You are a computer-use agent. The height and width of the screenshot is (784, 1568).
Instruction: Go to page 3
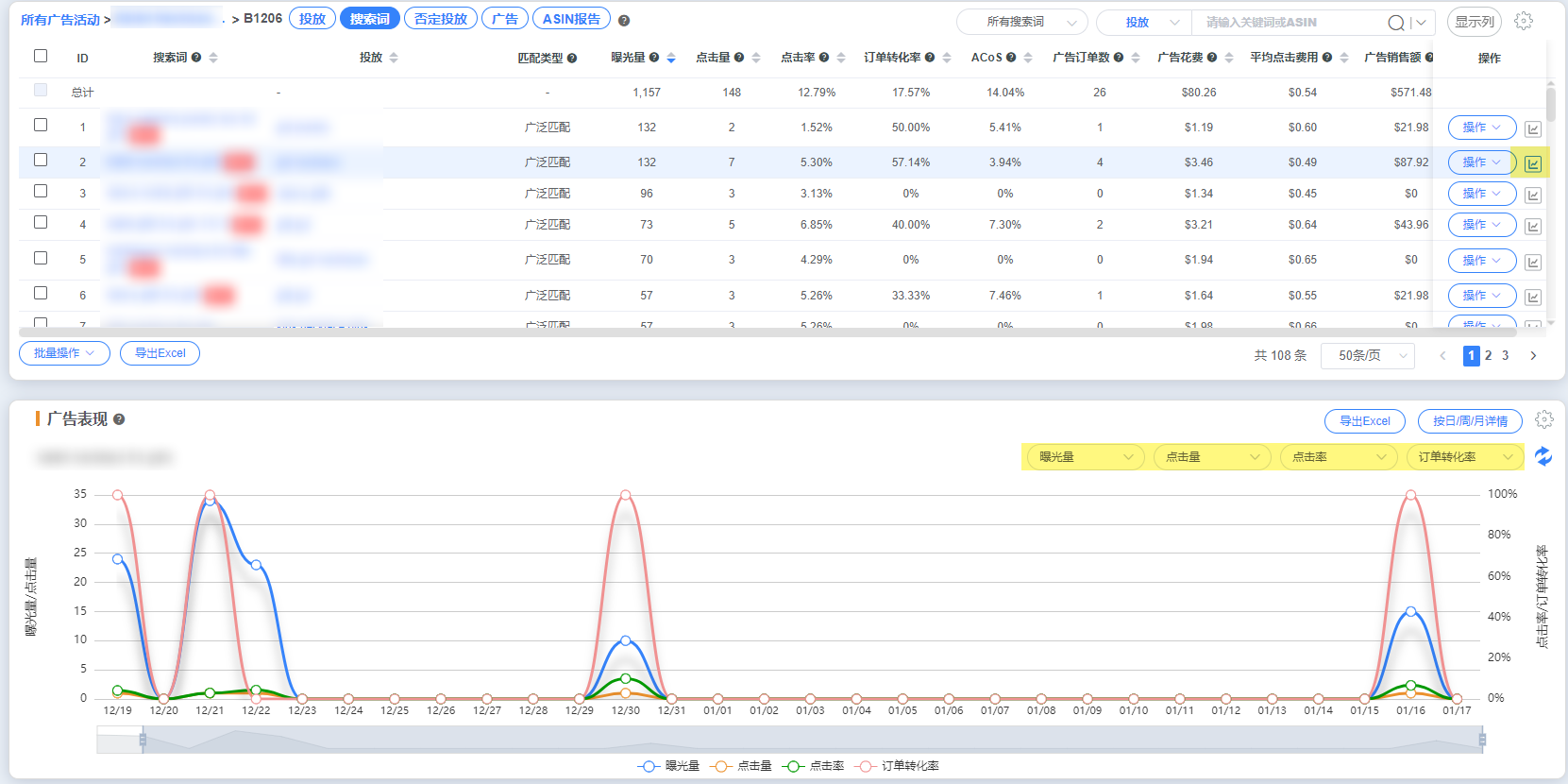[x=1506, y=356]
